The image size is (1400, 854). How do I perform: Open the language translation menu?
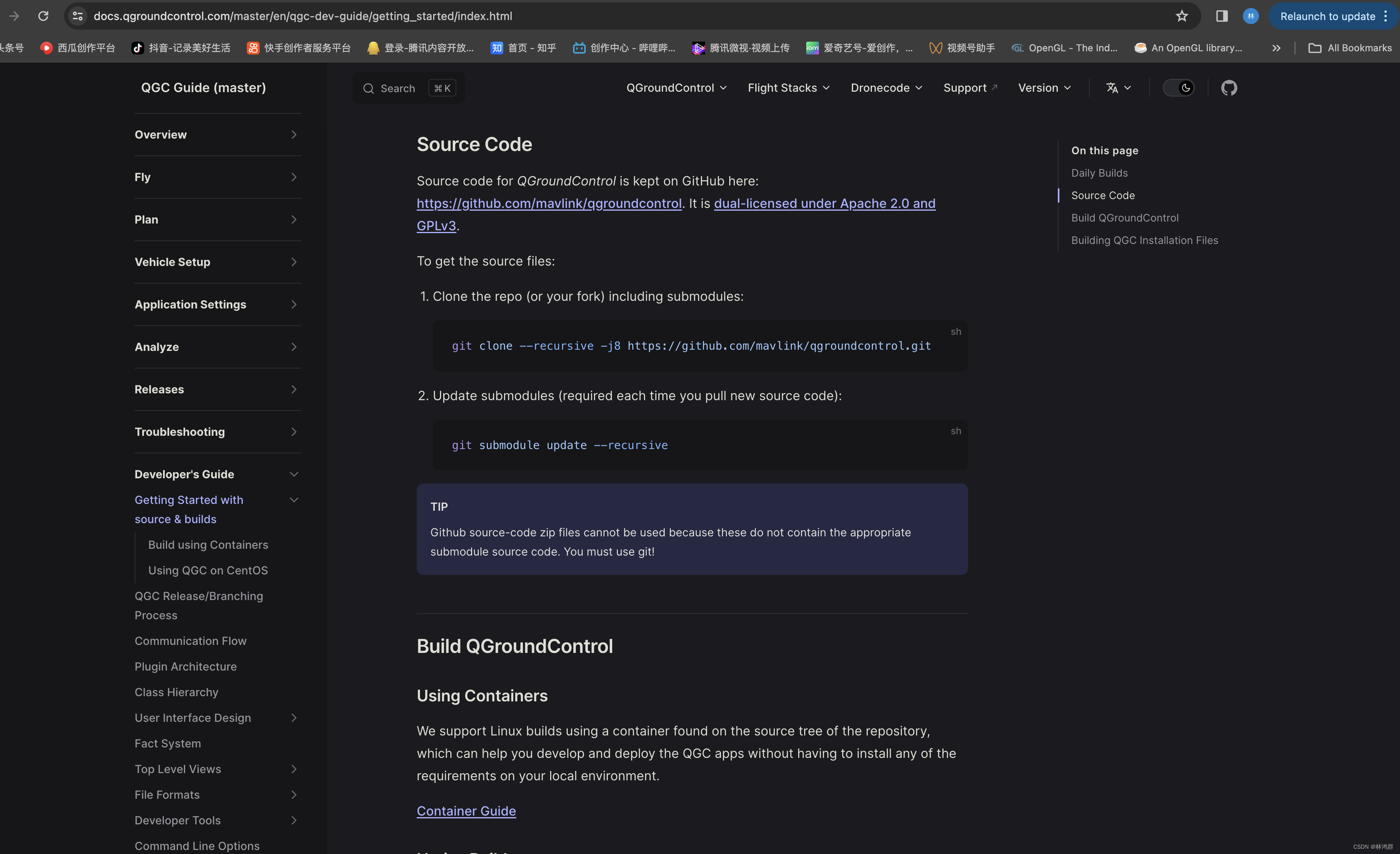(x=1118, y=88)
